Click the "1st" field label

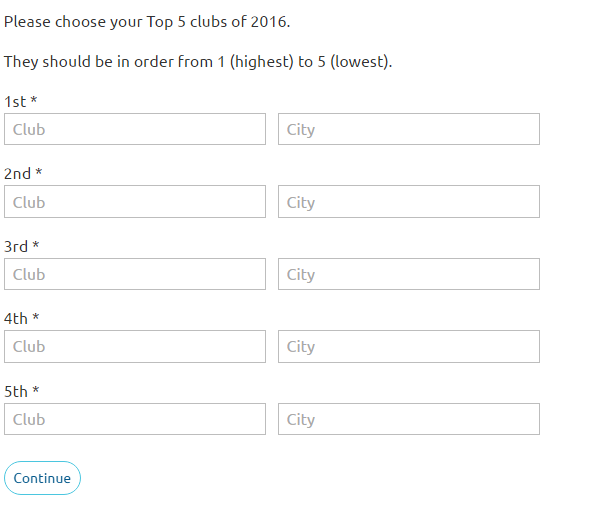point(15,101)
